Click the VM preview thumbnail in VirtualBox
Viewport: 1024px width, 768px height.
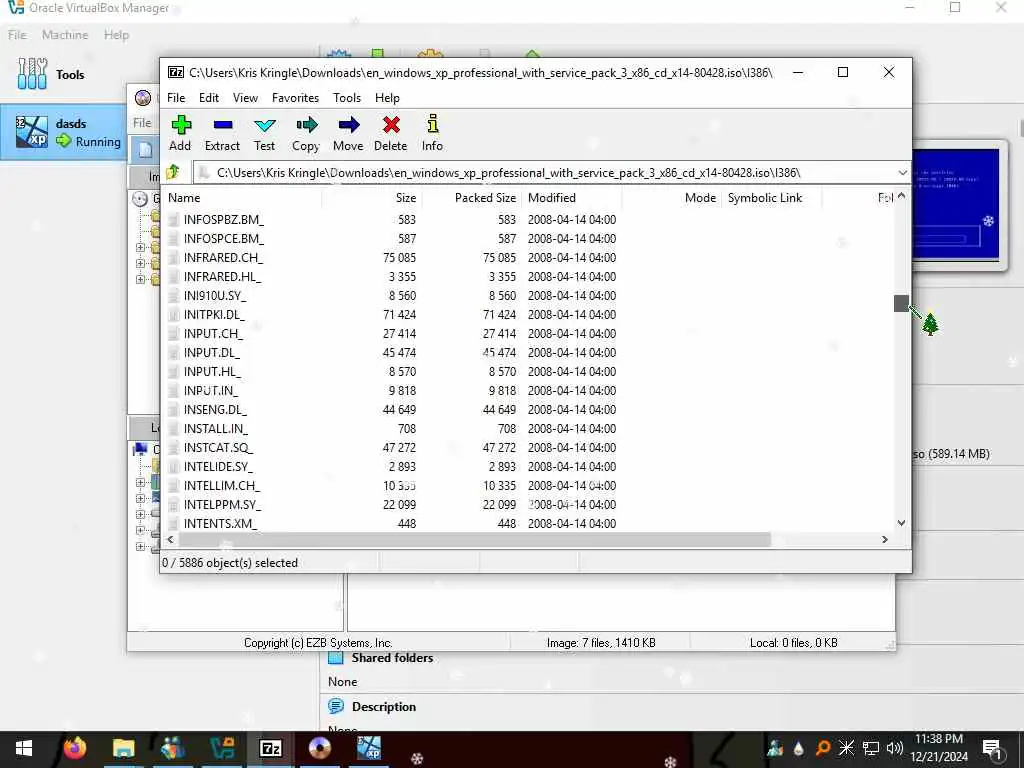[x=955, y=204]
